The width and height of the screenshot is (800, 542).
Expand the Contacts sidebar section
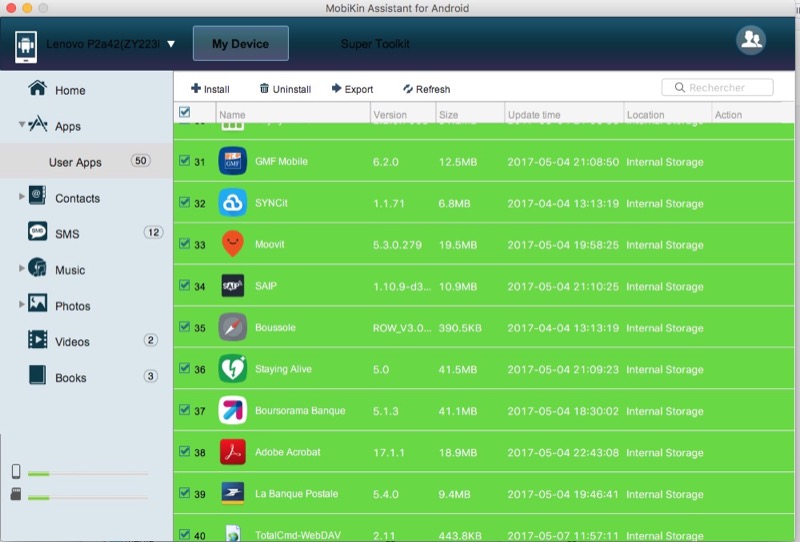[22, 197]
